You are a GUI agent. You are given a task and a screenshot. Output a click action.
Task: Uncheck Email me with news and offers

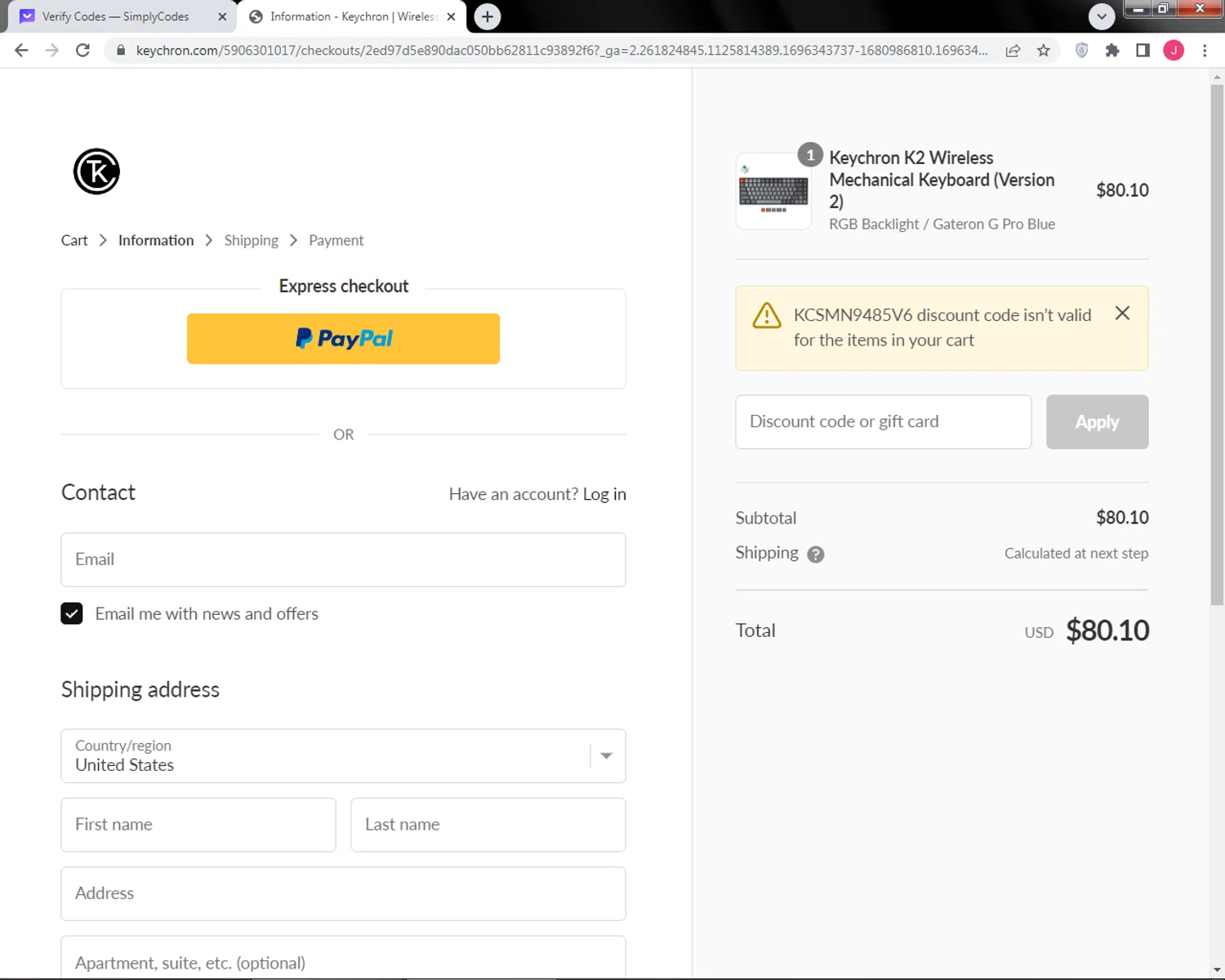(72, 613)
